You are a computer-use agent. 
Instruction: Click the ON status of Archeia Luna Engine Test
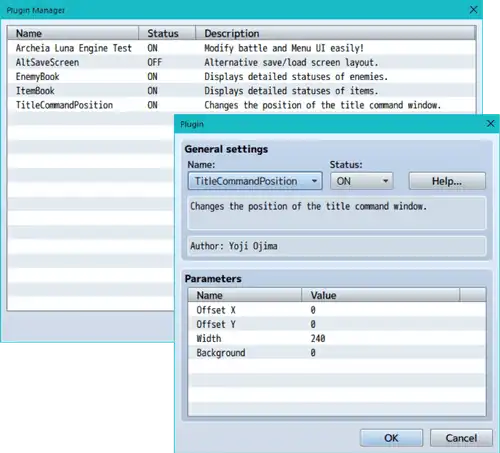[152, 48]
